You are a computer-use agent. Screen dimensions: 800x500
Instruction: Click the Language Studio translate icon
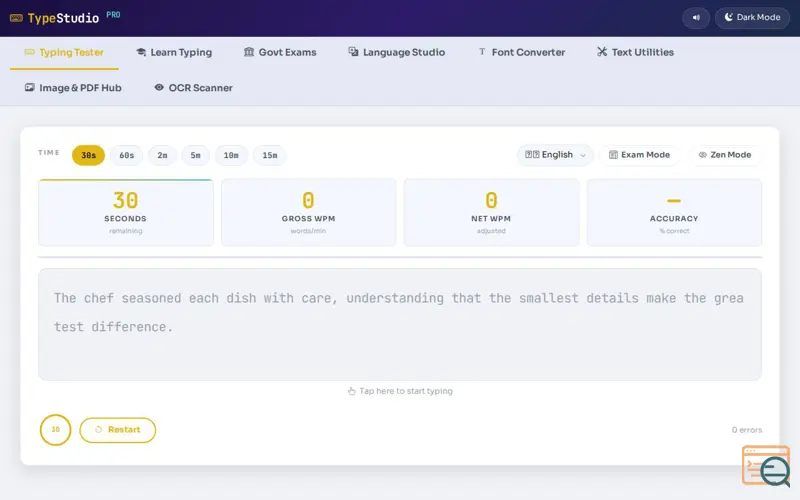[x=353, y=52]
